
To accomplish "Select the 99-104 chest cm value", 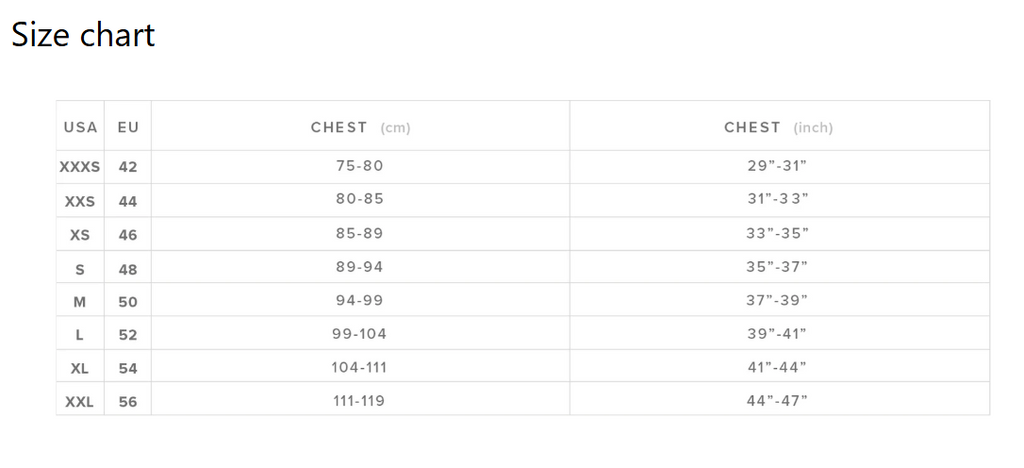I will pyautogui.click(x=359, y=334).
